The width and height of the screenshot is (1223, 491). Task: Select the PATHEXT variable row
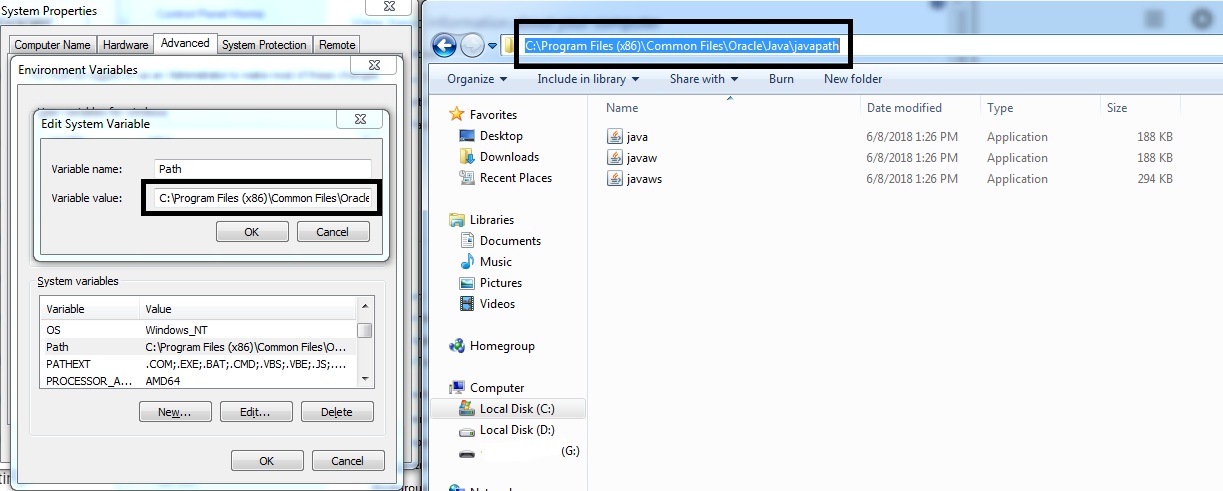[x=198, y=364]
